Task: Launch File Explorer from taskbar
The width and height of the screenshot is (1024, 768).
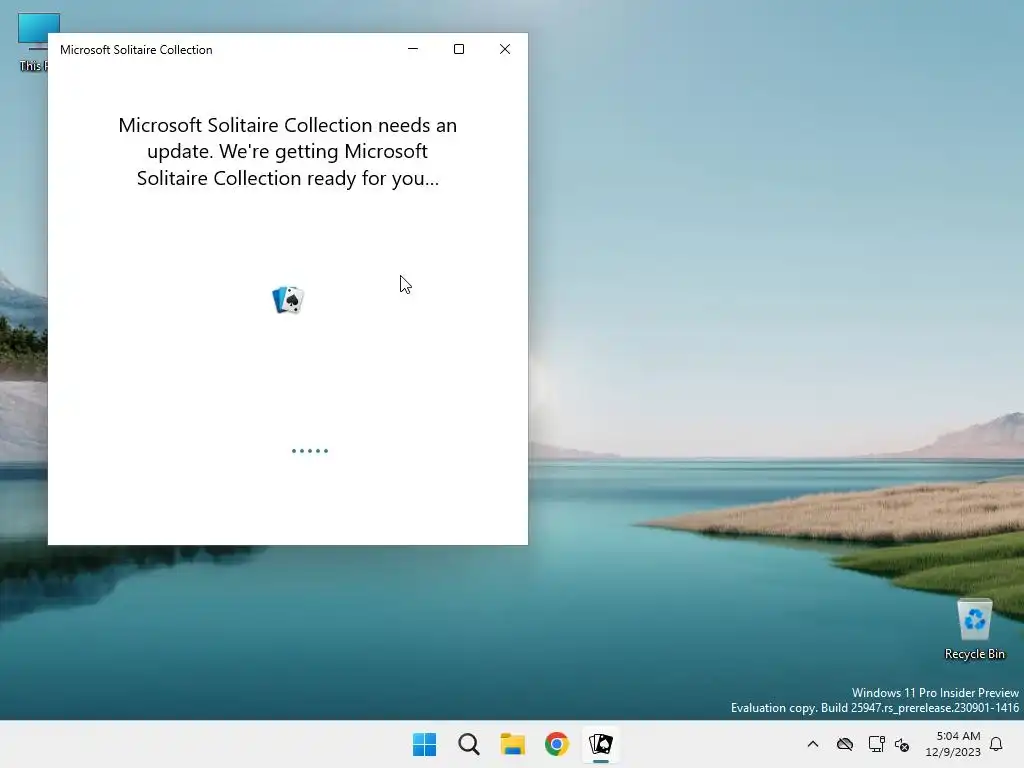Action: pos(513,744)
